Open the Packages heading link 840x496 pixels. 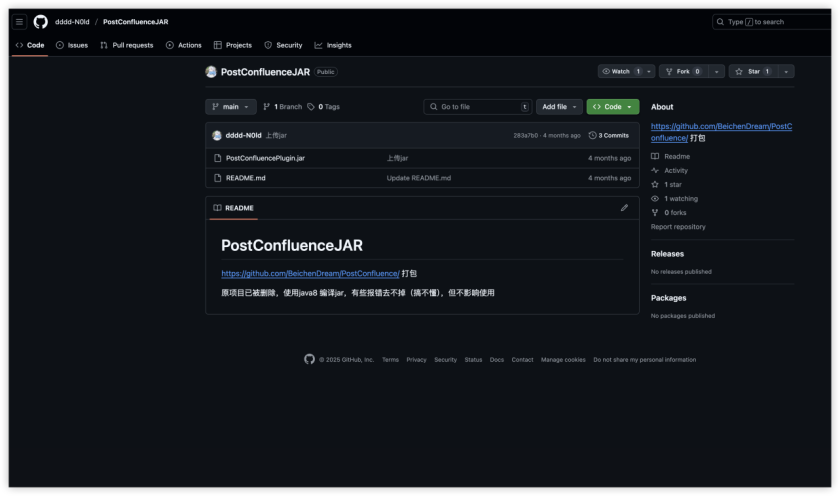point(669,298)
